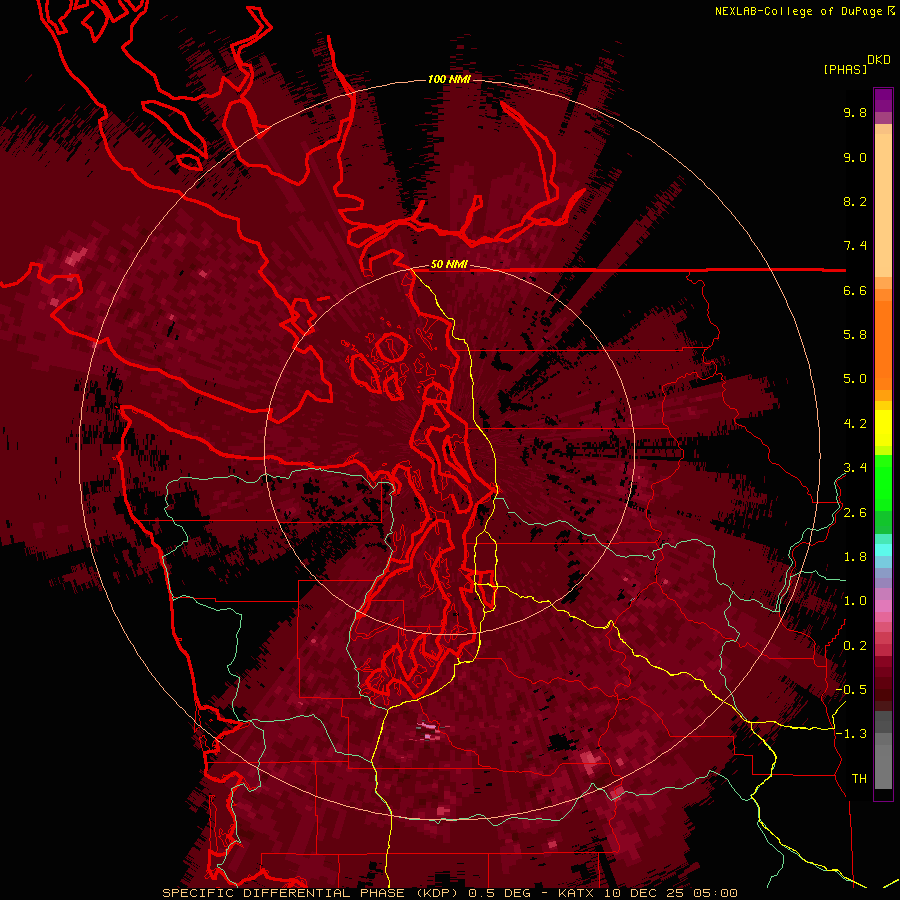Click the NEXLAB-College of DuPage label
The height and width of the screenshot is (900, 900).
798,11
